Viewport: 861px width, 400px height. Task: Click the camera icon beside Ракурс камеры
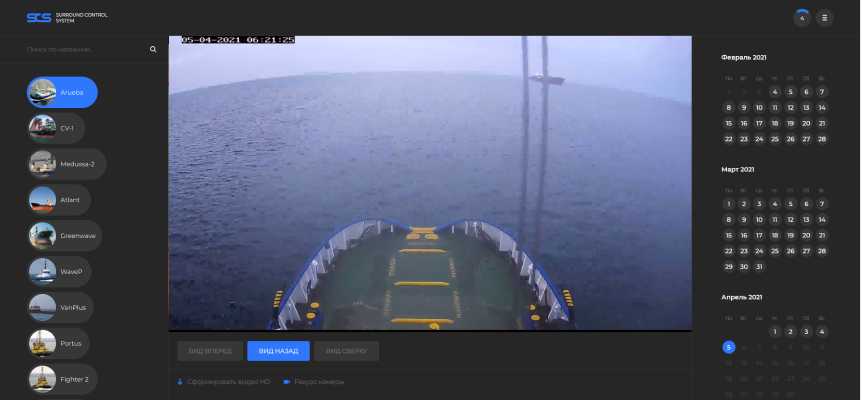[286, 382]
